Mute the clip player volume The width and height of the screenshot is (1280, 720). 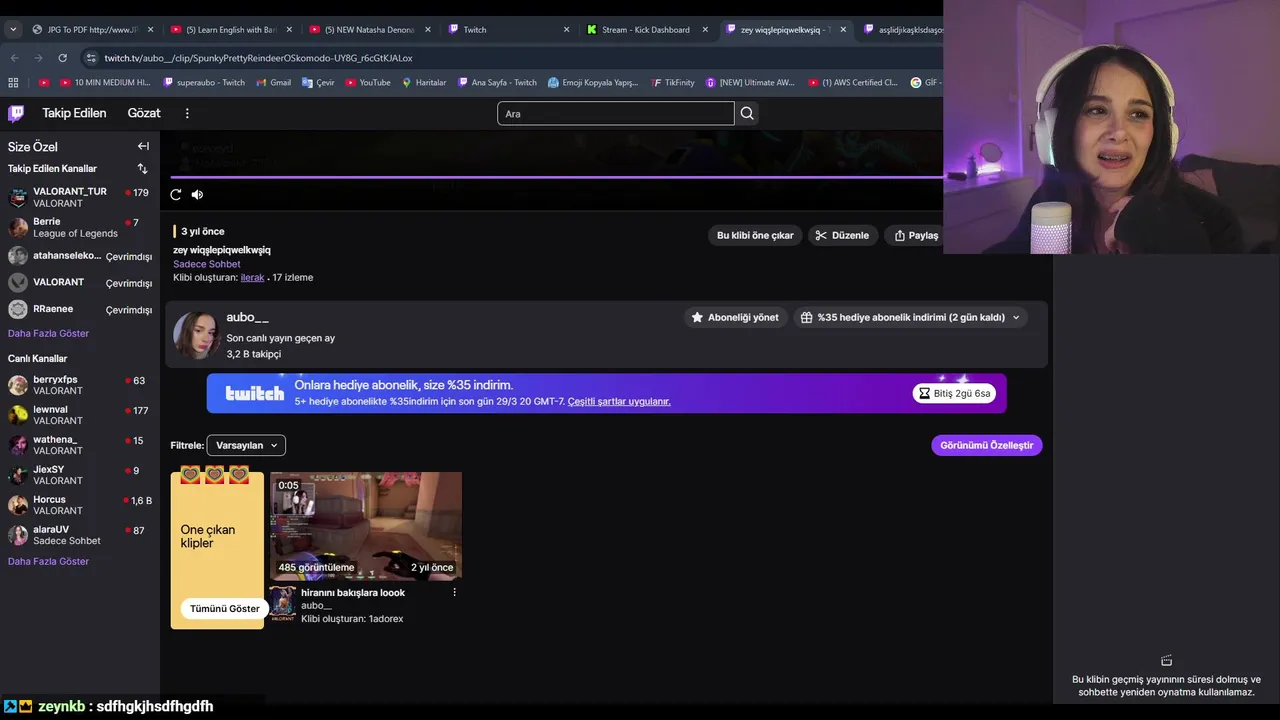[x=197, y=194]
